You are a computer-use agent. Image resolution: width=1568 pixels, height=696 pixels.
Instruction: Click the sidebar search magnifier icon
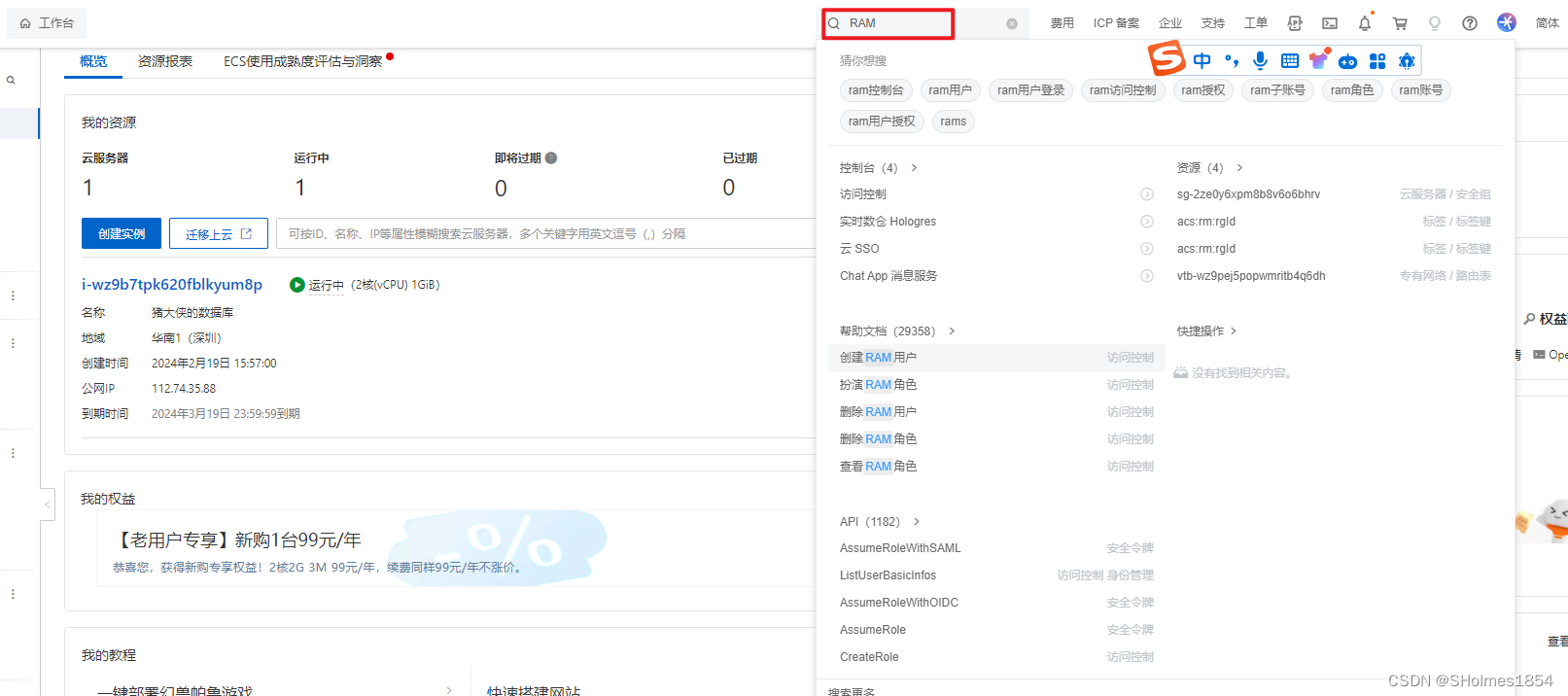11,81
